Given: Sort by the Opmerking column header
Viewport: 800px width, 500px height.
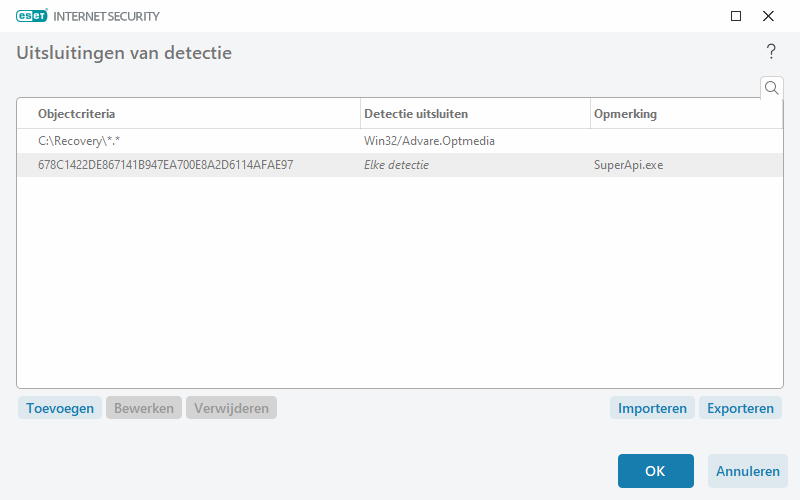Looking at the screenshot, I should 686,114.
